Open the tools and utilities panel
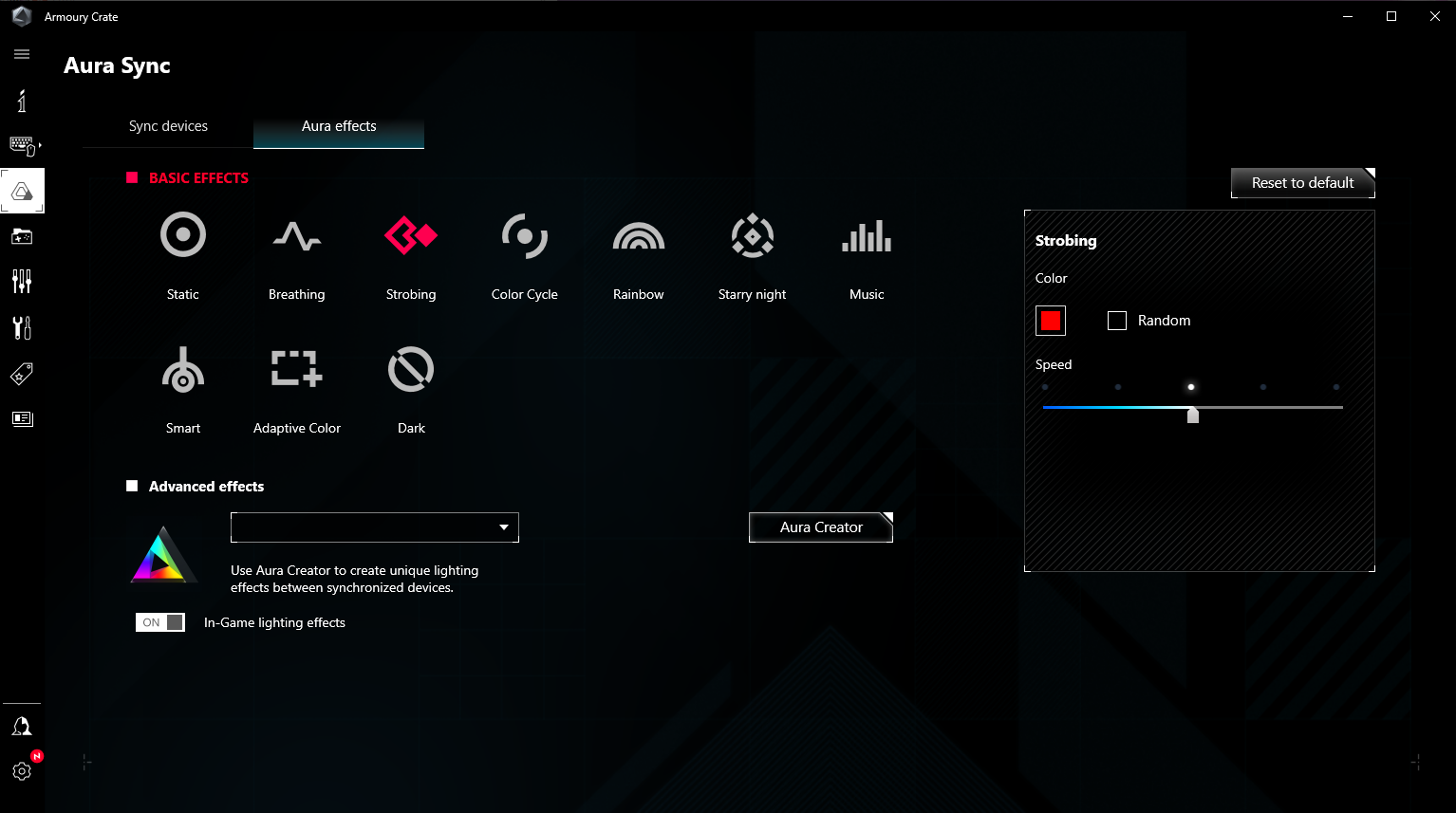1456x813 pixels. tap(22, 327)
